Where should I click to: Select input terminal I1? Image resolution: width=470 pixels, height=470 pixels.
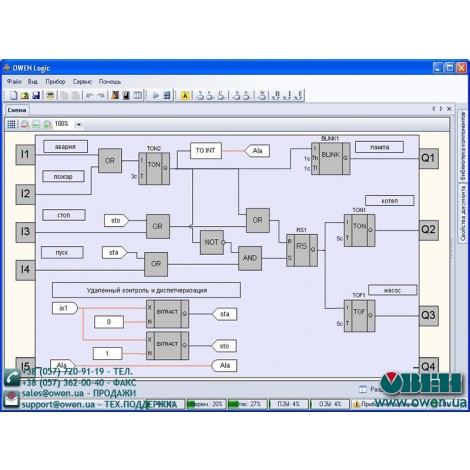tap(25, 154)
